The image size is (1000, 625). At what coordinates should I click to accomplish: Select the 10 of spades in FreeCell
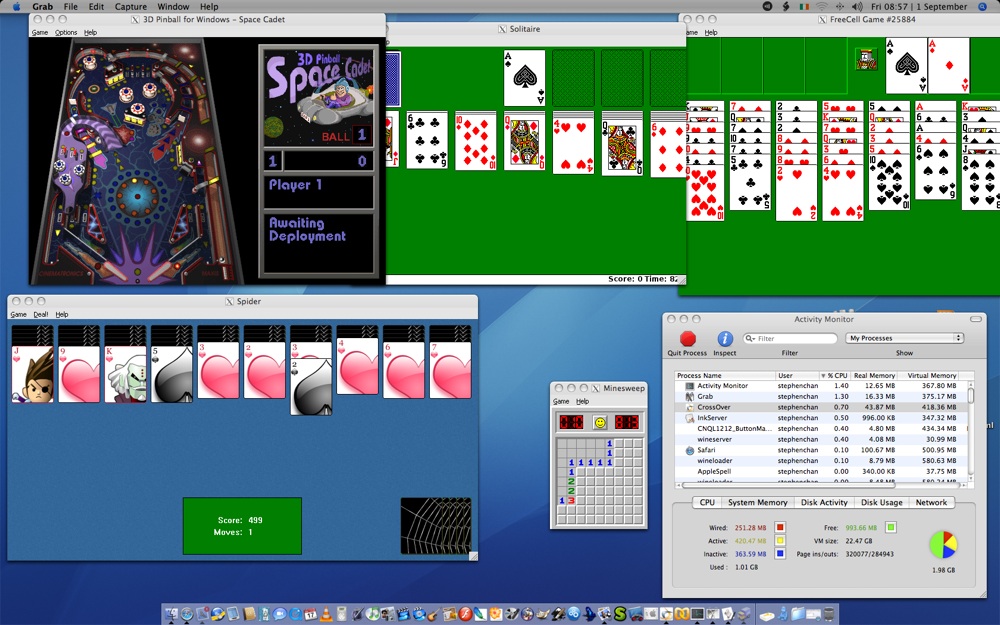(889, 182)
